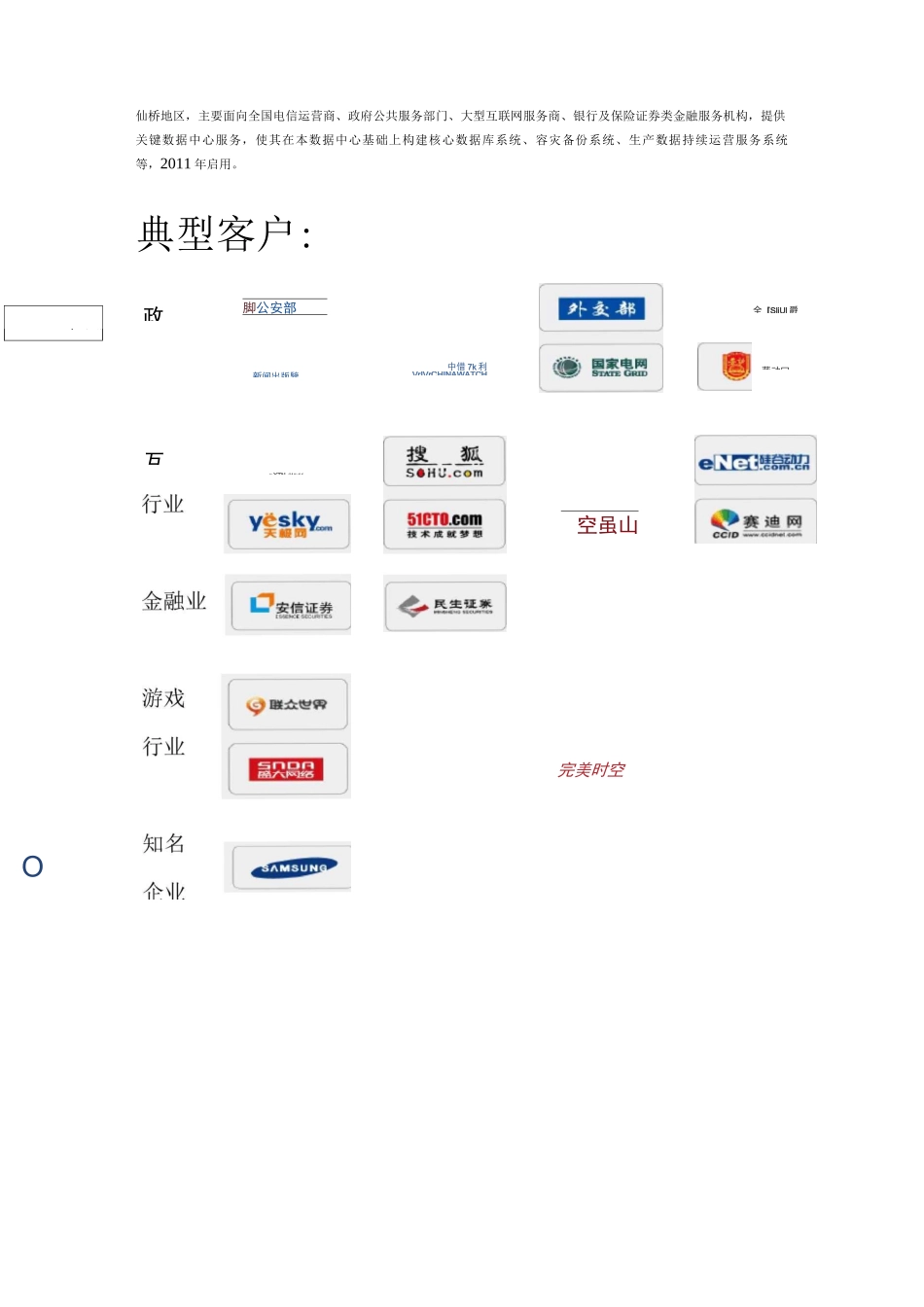The height and width of the screenshot is (1307, 924).
Task: Click the 知名 category label
Action: pyautogui.click(x=163, y=843)
